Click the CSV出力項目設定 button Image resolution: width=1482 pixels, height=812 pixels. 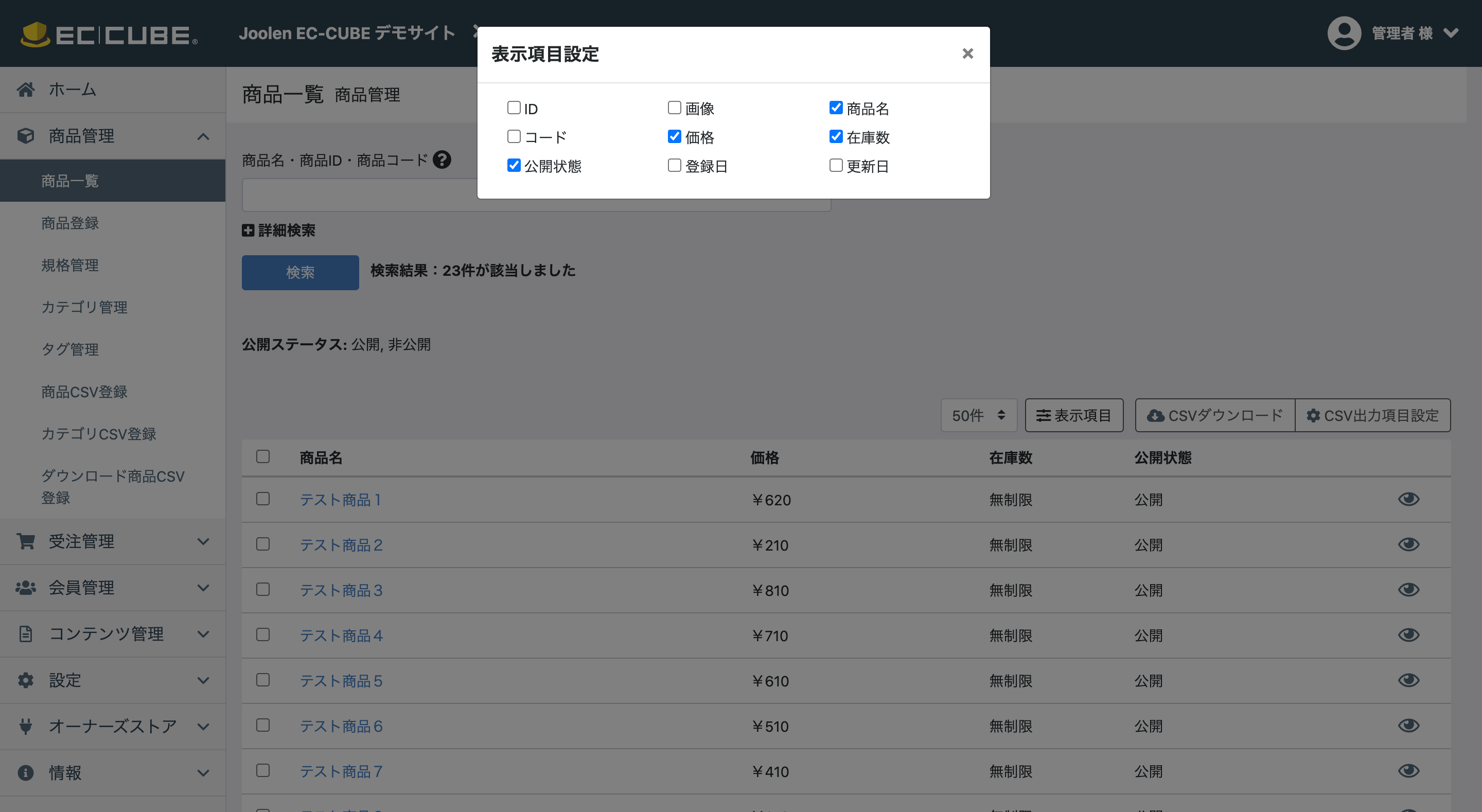tap(1373, 415)
